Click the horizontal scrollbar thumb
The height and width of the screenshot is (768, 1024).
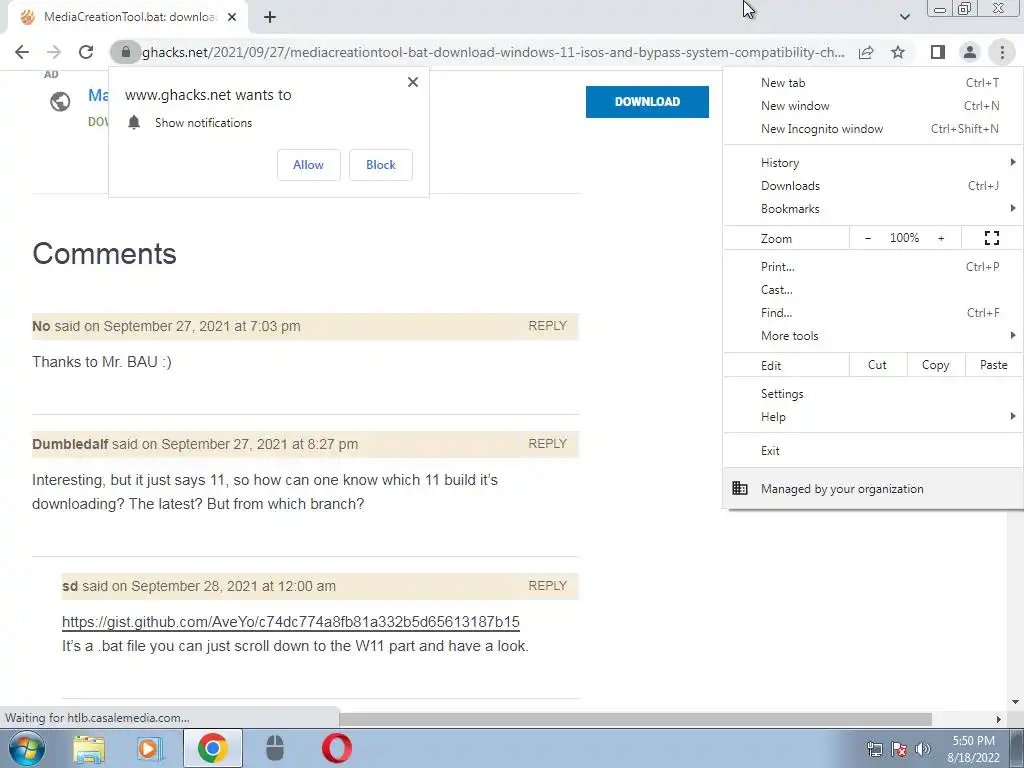(x=635, y=719)
